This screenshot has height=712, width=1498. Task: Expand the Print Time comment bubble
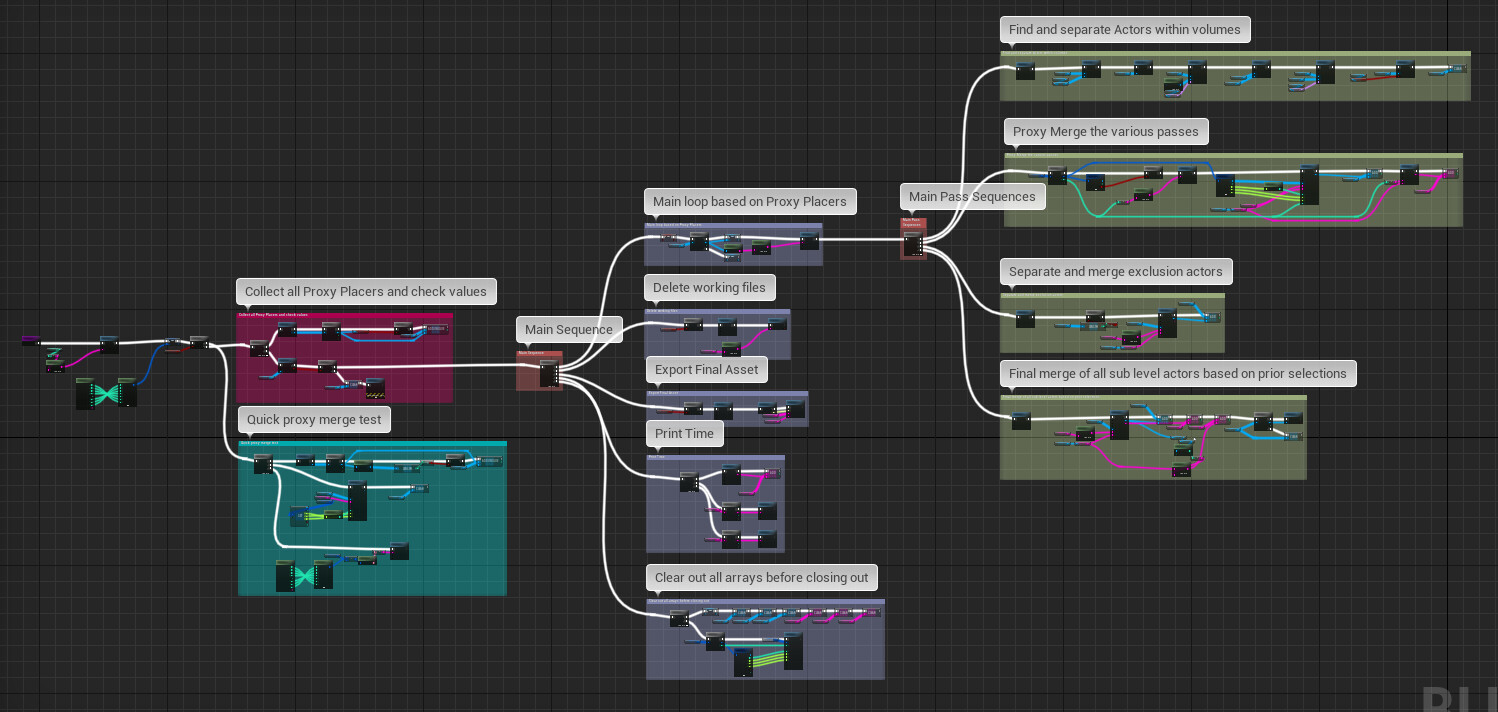[x=684, y=433]
